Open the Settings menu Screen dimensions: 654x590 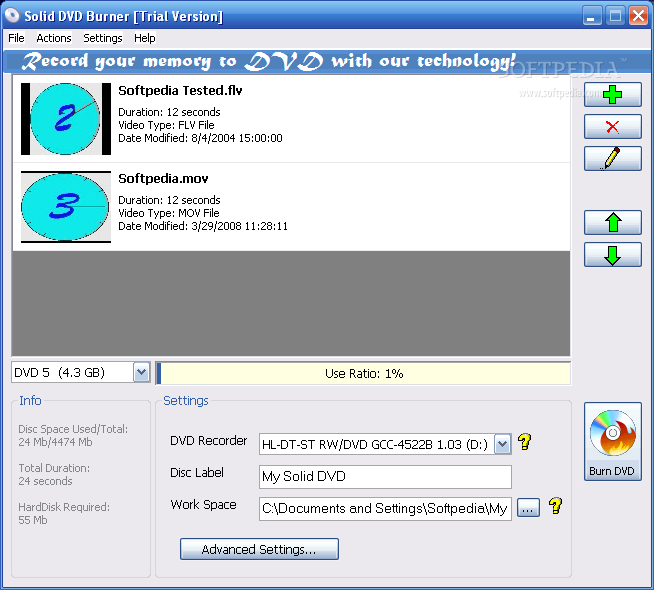[x=103, y=38]
